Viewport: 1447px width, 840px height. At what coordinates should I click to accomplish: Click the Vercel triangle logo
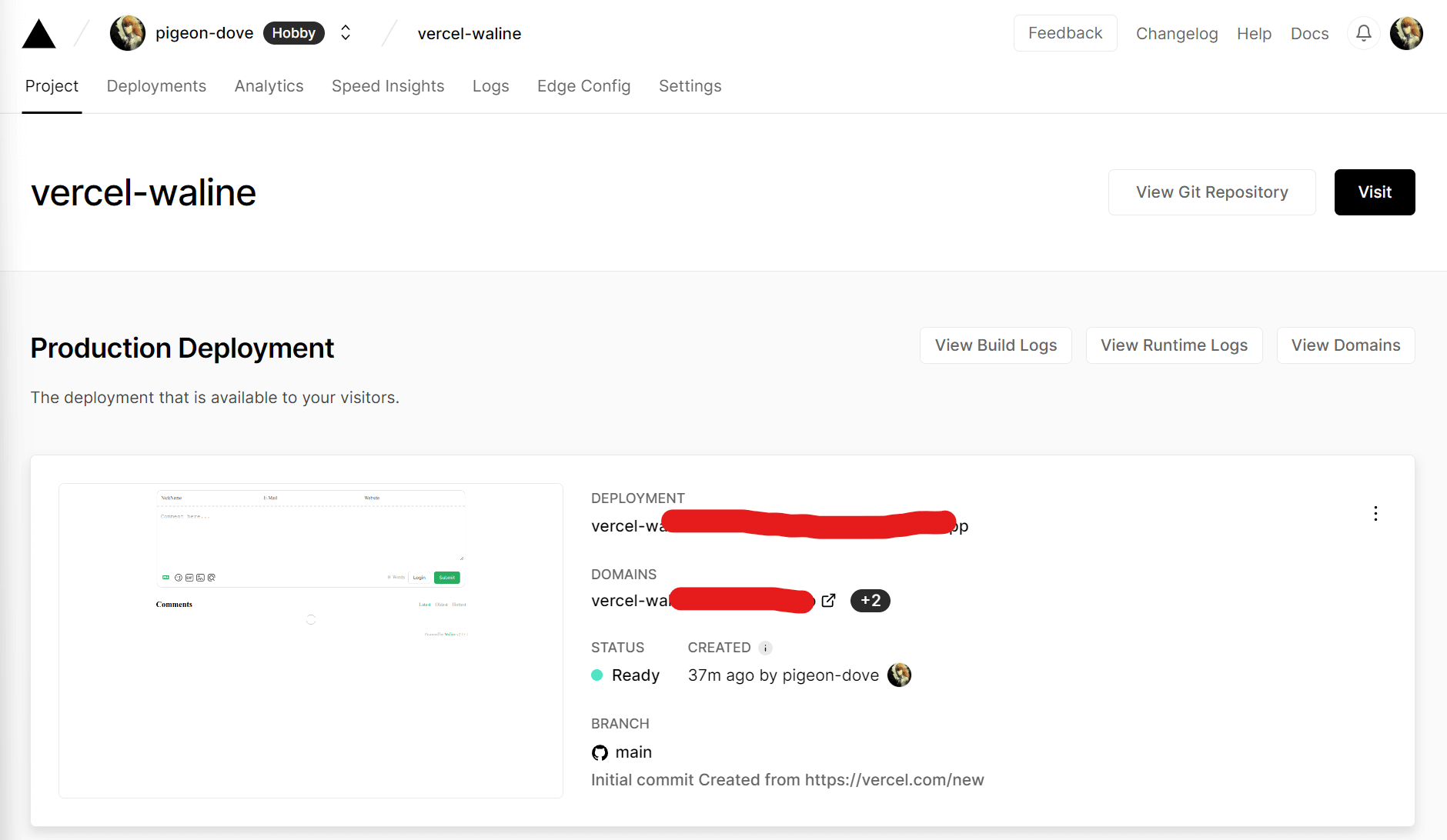pyautogui.click(x=38, y=34)
